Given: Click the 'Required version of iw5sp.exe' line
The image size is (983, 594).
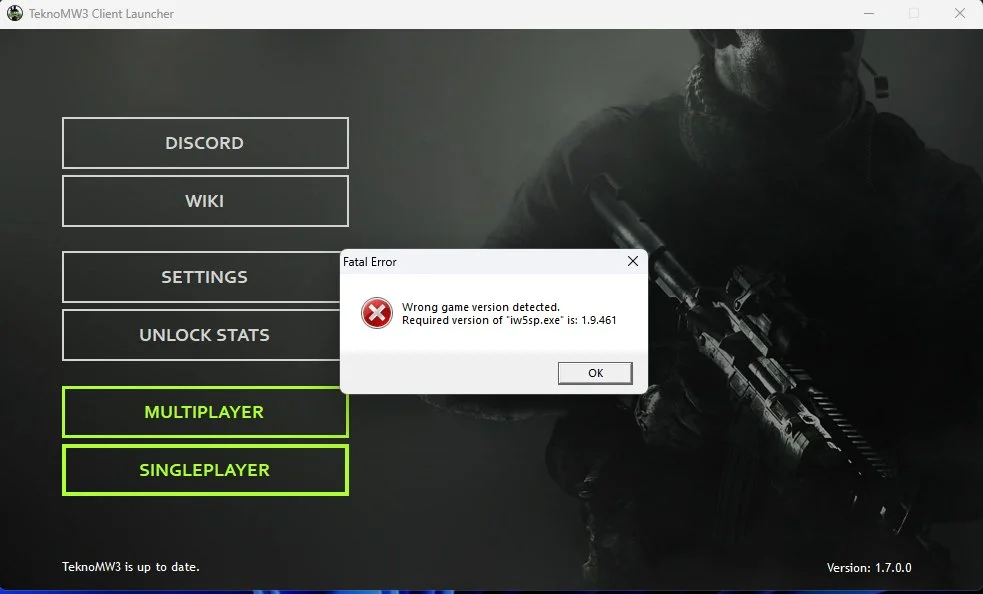Looking at the screenshot, I should point(509,320).
